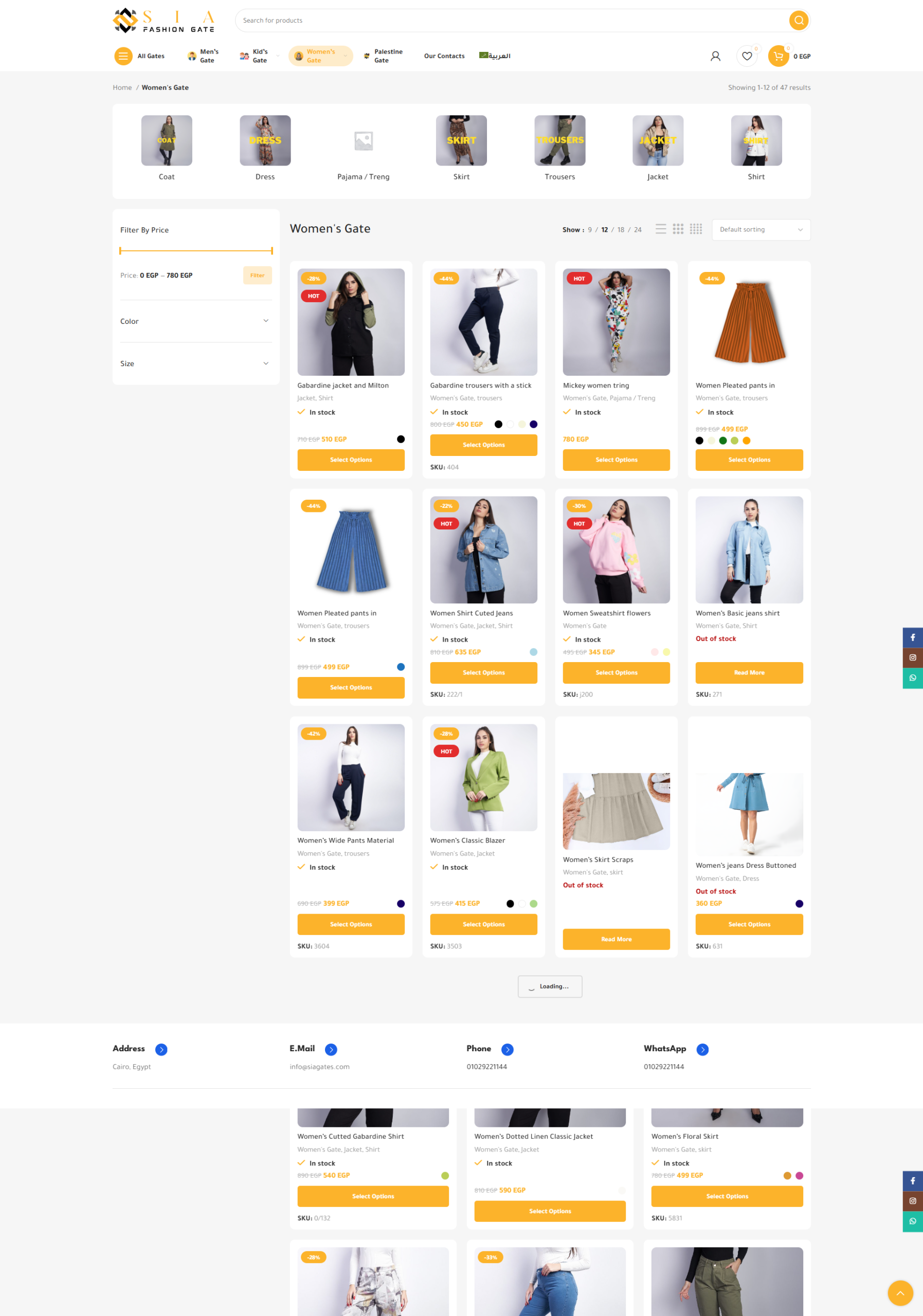Click the Instagram icon beside the product grid
Image resolution: width=923 pixels, height=1316 pixels.
point(913,657)
